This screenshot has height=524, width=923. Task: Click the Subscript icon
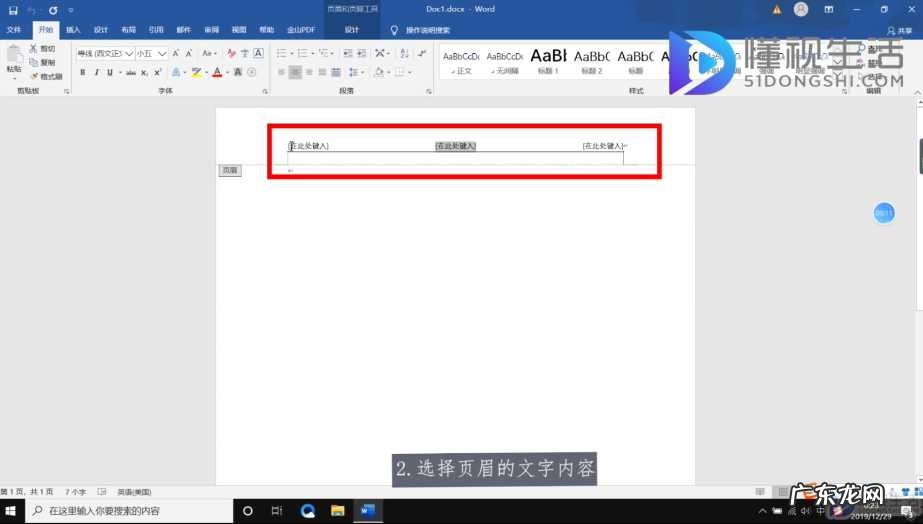[x=144, y=72]
